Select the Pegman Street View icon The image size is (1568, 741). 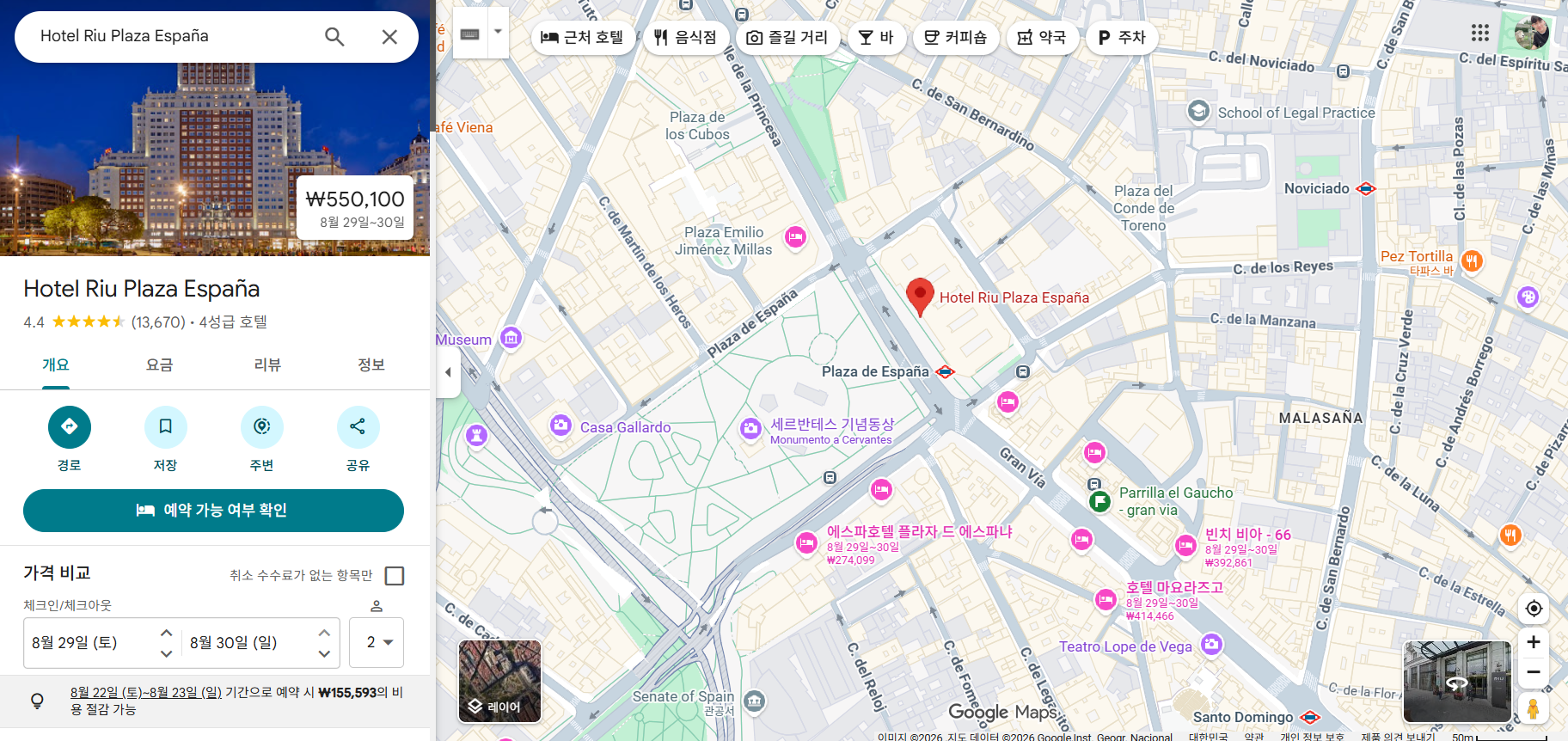1534,708
